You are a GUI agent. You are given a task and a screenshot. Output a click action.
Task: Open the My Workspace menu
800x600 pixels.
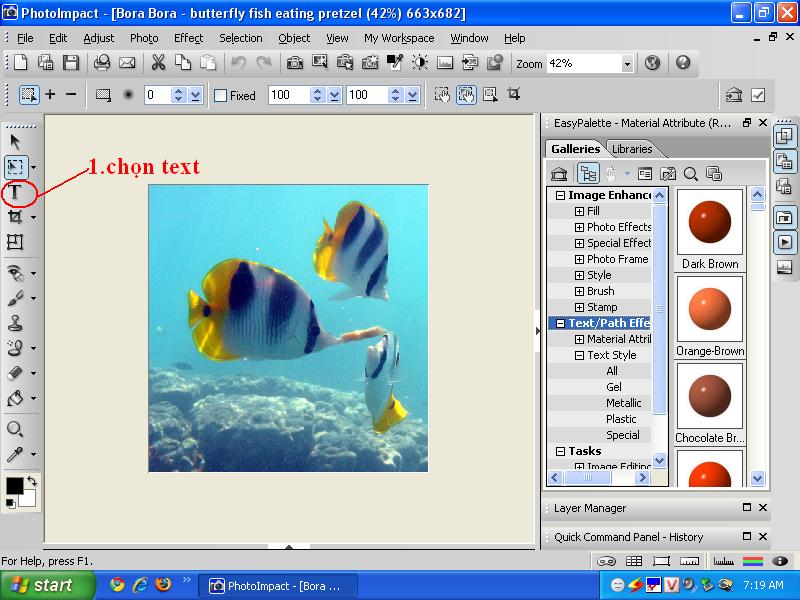pos(399,38)
